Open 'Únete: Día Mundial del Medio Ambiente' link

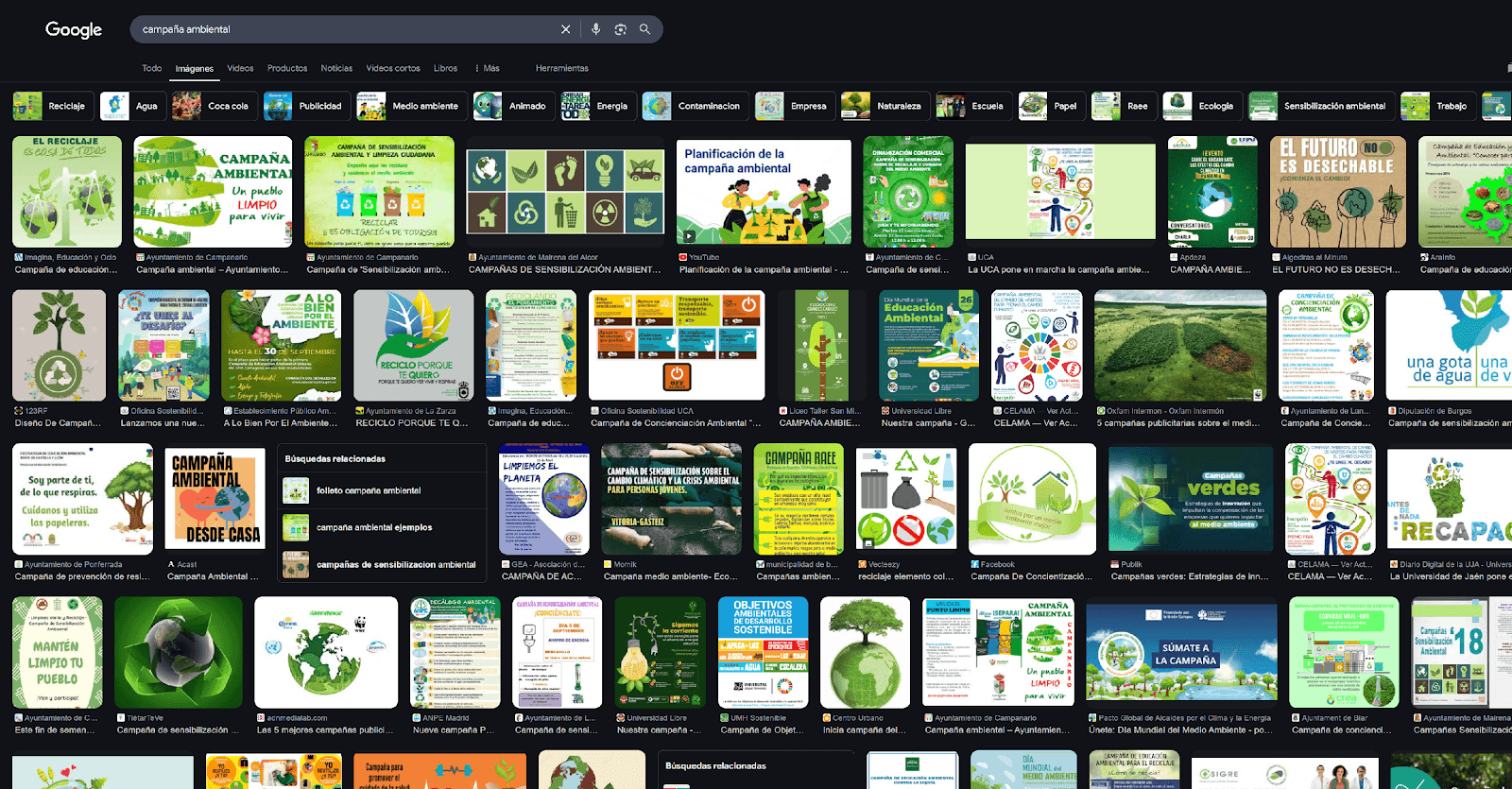tap(1180, 730)
